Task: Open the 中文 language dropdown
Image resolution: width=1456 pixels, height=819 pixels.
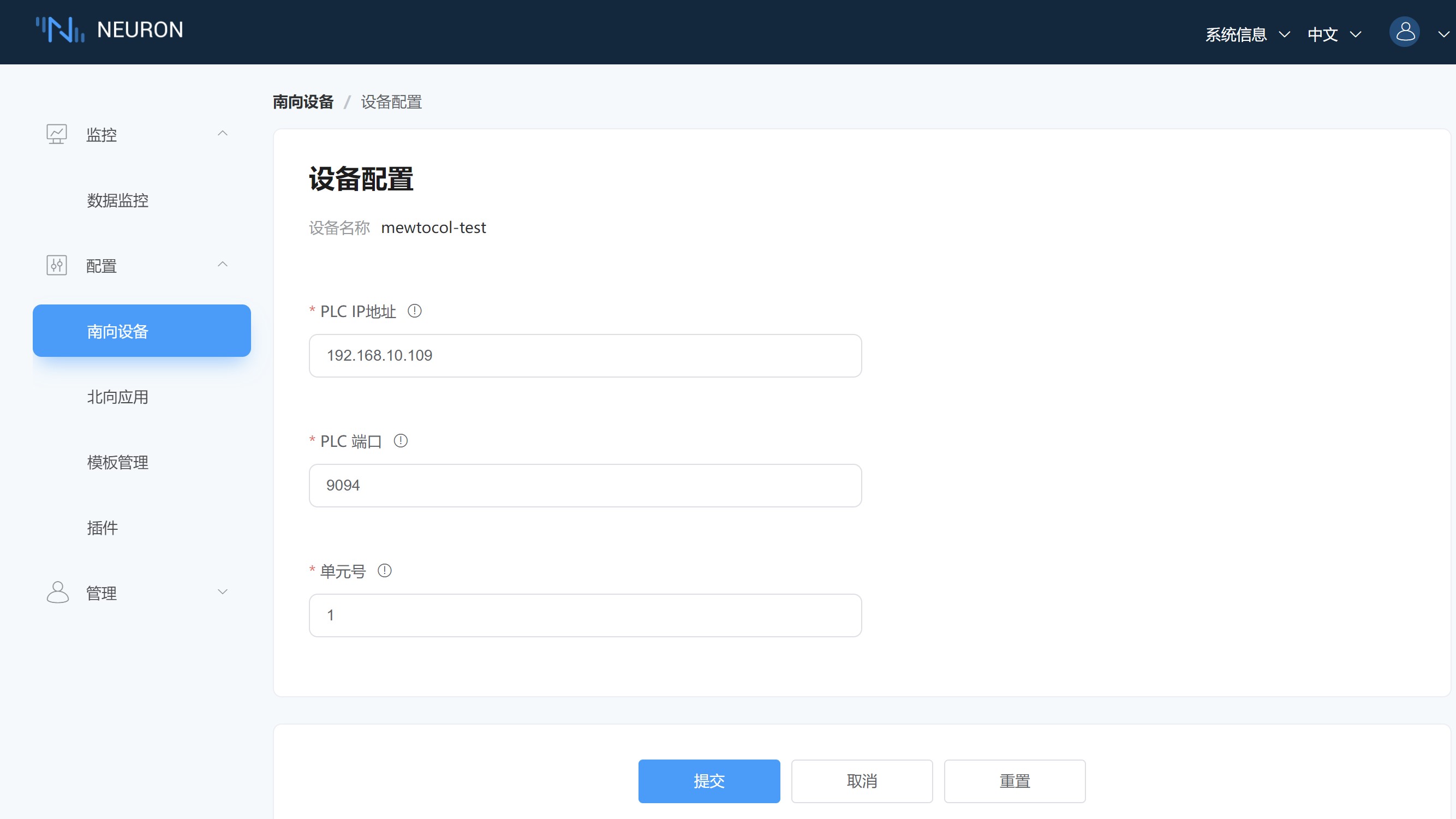Action: pos(1333,34)
